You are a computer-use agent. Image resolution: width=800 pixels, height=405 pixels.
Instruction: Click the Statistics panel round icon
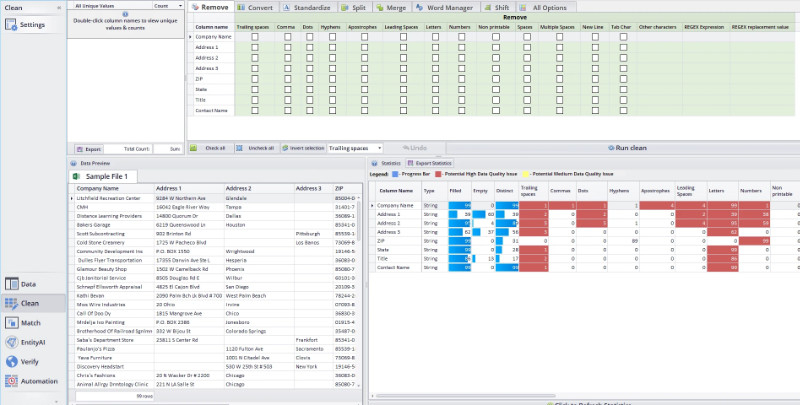tap(374, 163)
